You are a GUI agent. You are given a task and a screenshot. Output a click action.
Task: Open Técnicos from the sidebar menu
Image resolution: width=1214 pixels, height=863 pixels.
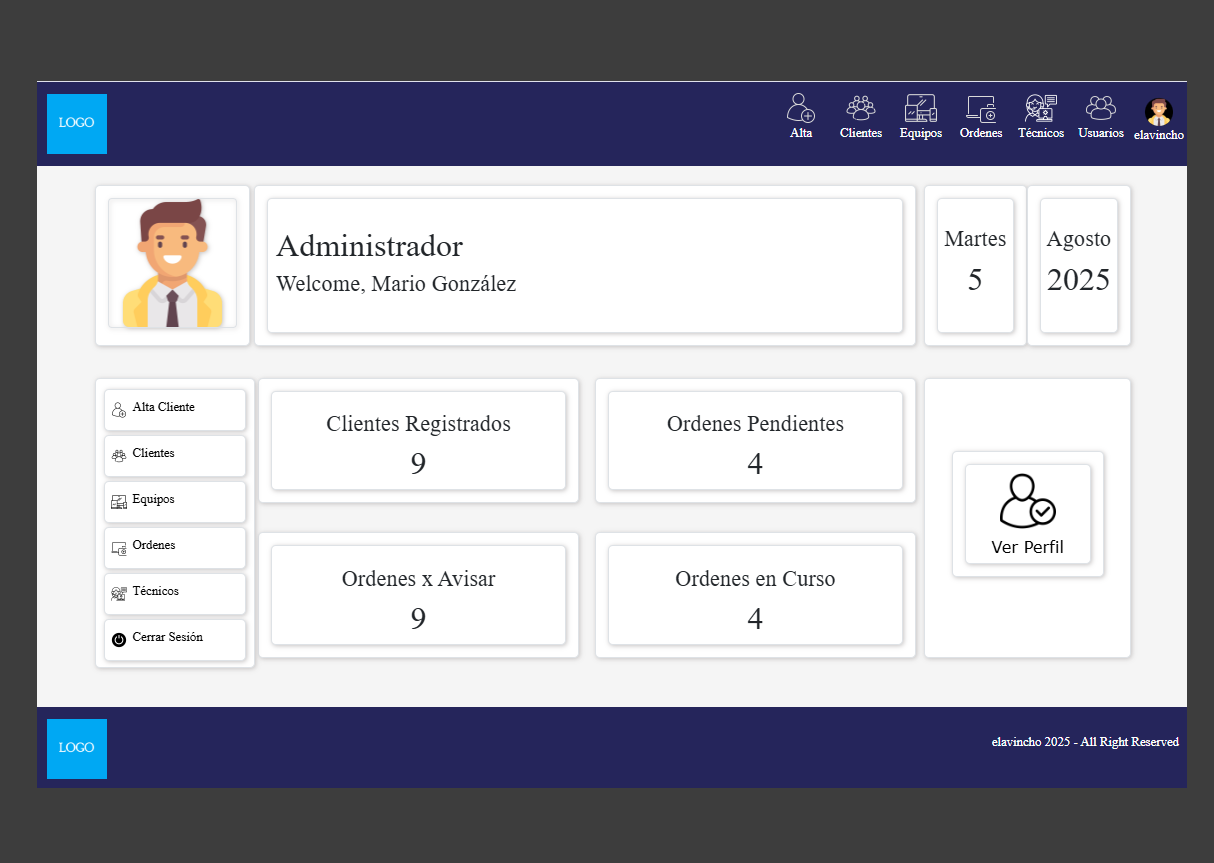(175, 593)
